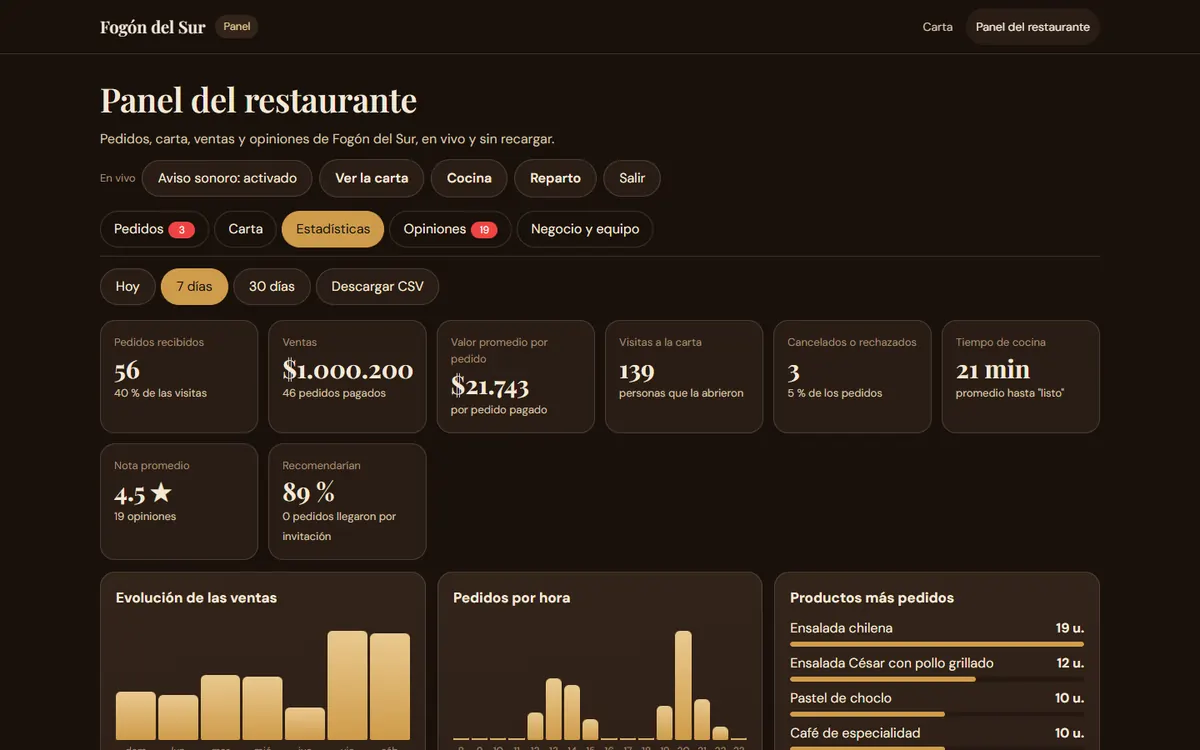Image resolution: width=1200 pixels, height=750 pixels.
Task: Click the "Productos más pedidos" heading
Action: (872, 598)
